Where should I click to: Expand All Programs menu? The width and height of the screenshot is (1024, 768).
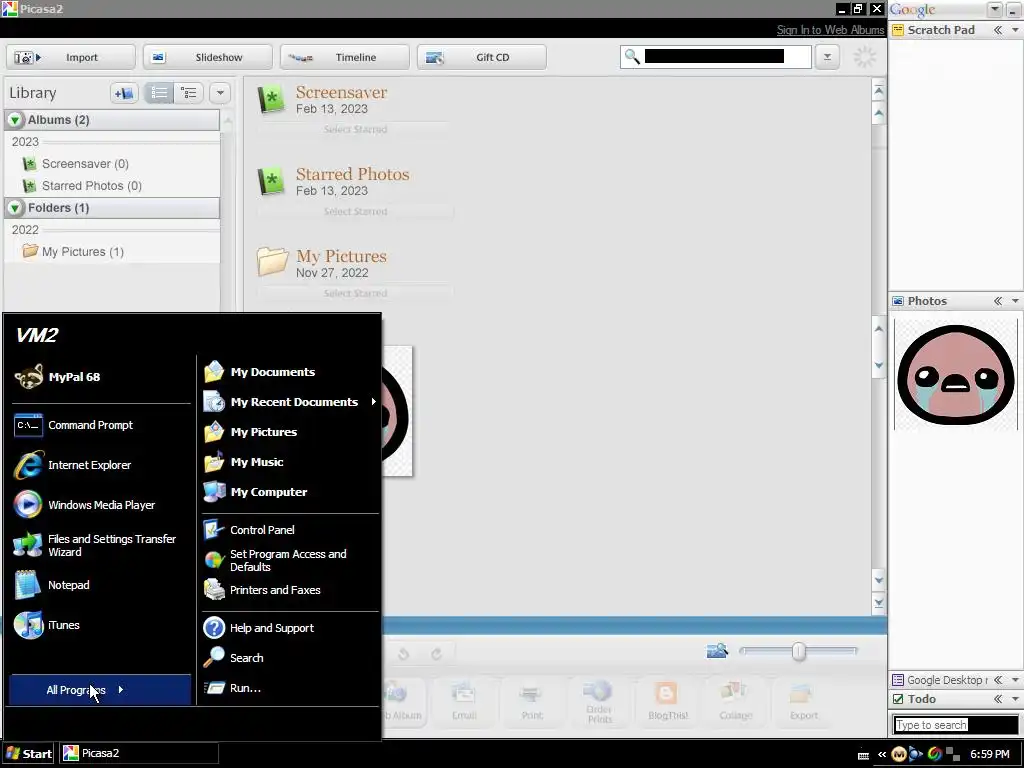(101, 690)
